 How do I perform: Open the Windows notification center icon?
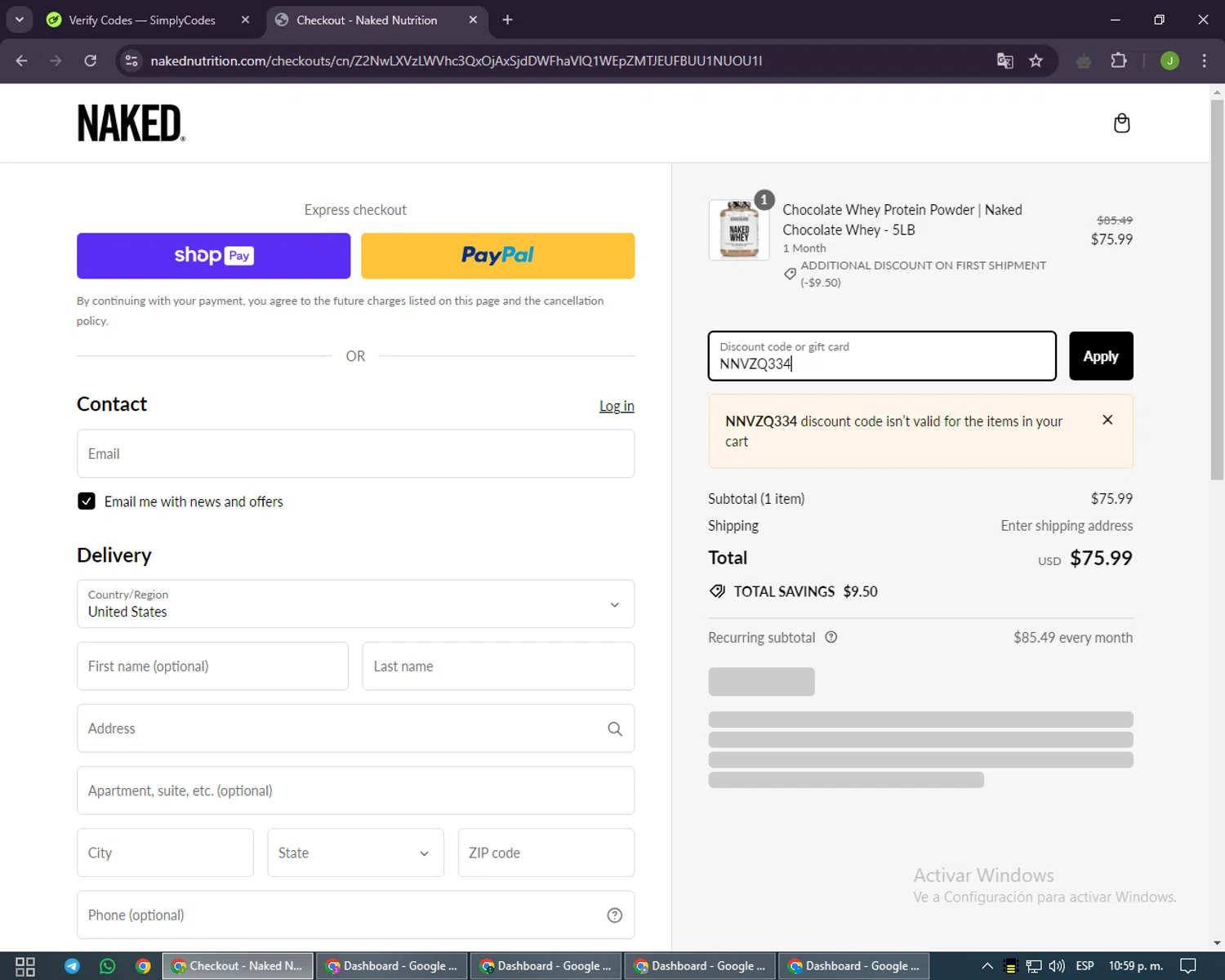click(1188, 966)
